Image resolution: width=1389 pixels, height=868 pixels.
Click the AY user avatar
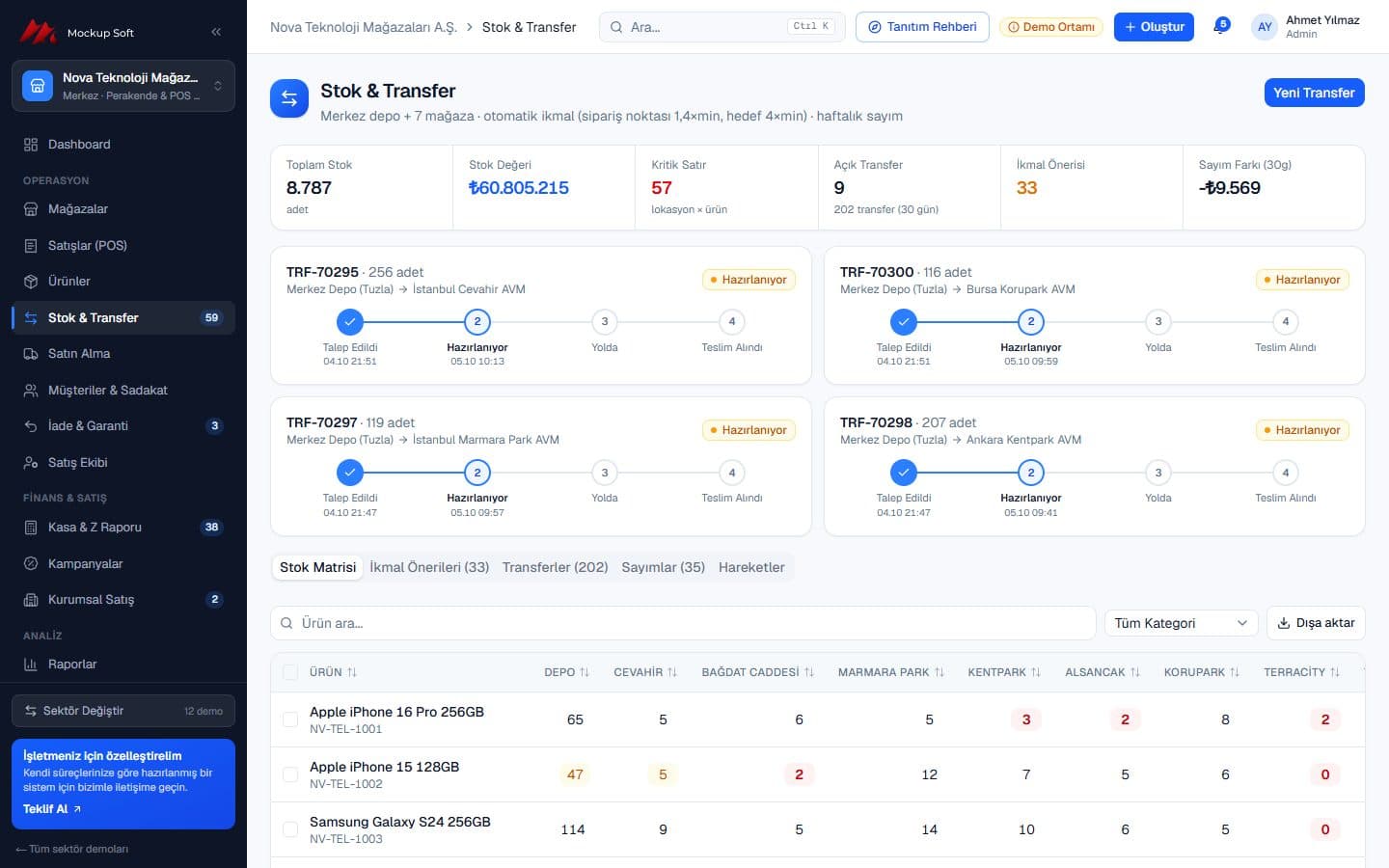click(1265, 27)
